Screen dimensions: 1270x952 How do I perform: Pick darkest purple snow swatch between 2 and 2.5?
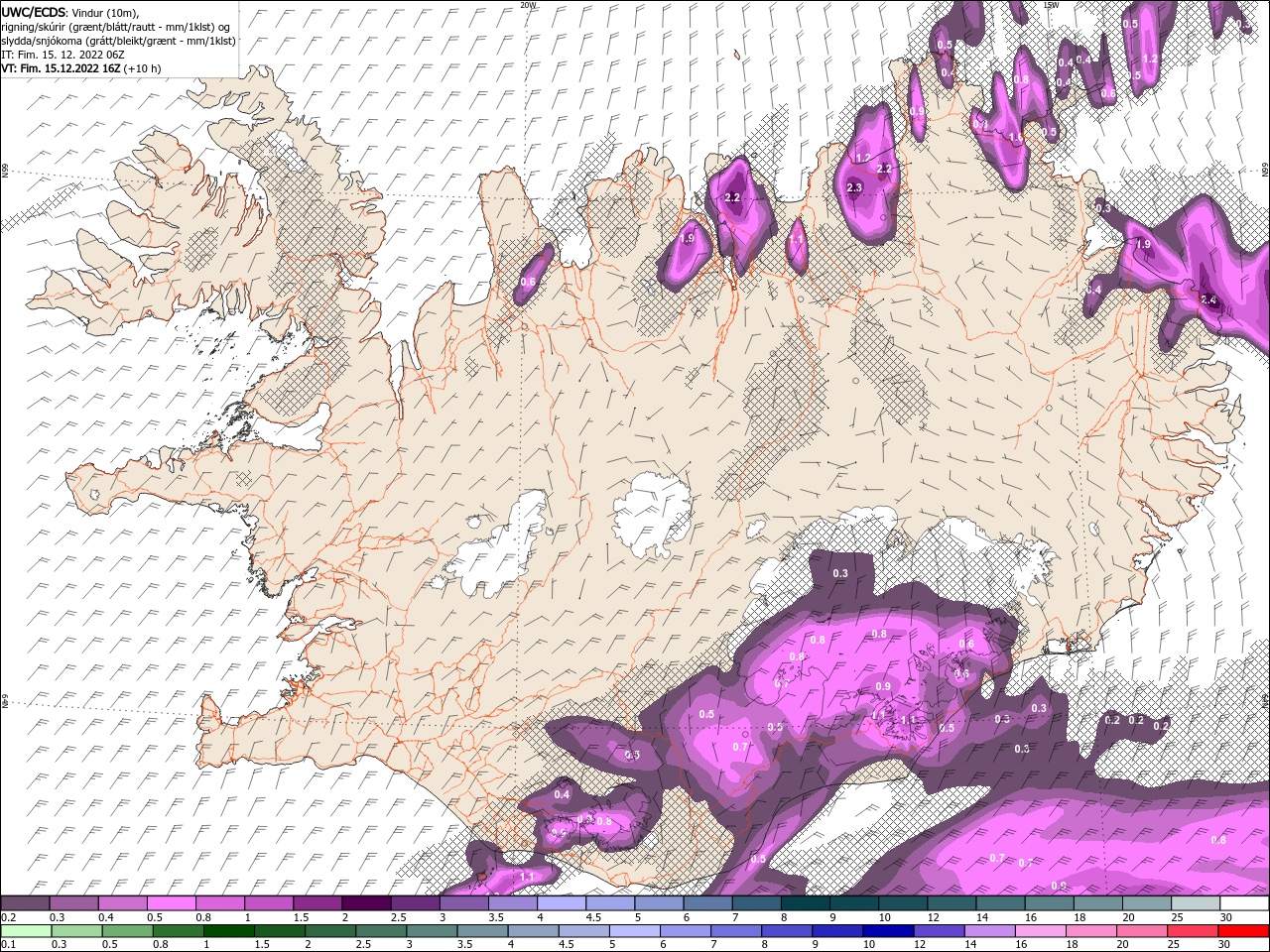tap(365, 903)
